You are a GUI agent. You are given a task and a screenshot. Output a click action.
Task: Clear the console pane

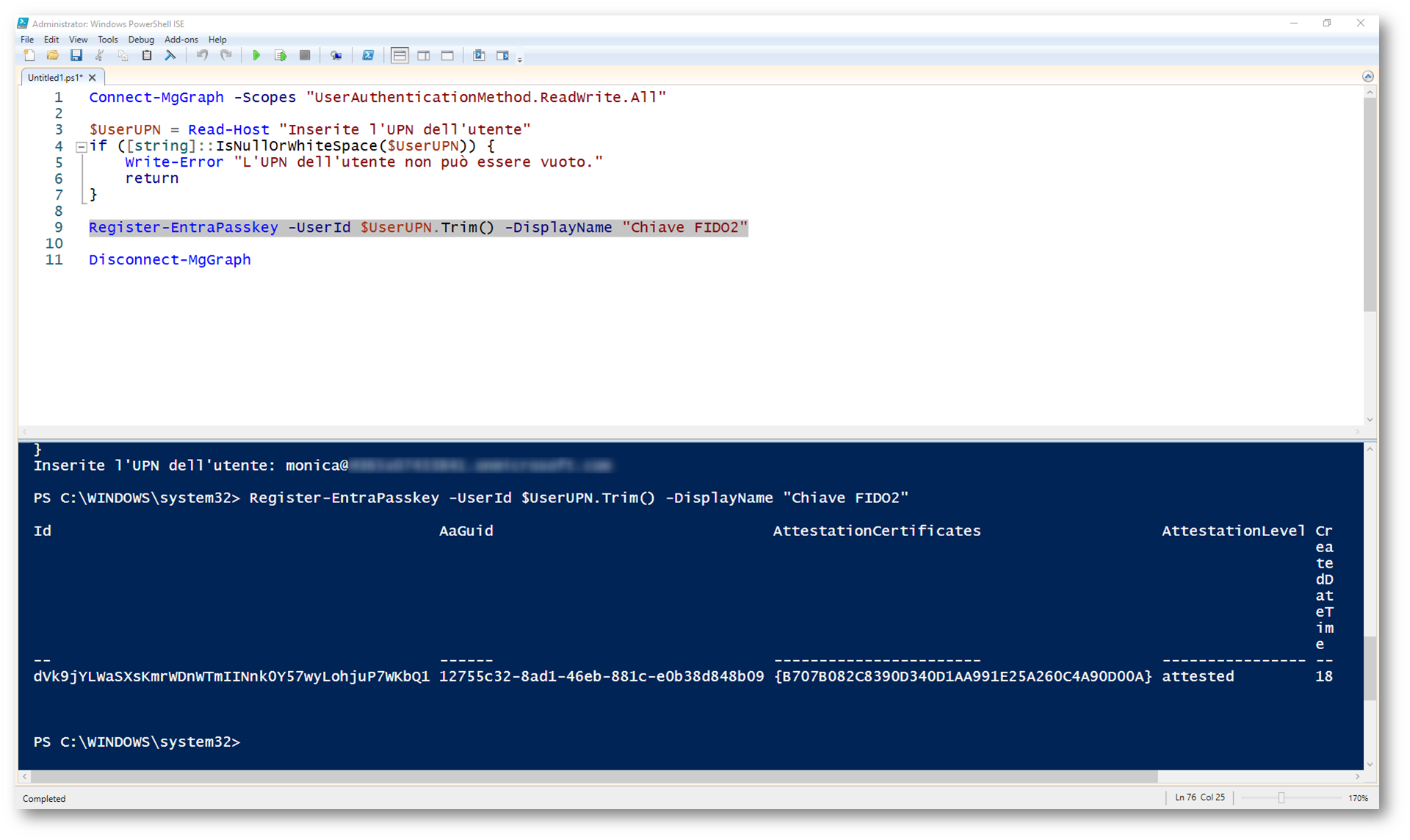pos(170,56)
